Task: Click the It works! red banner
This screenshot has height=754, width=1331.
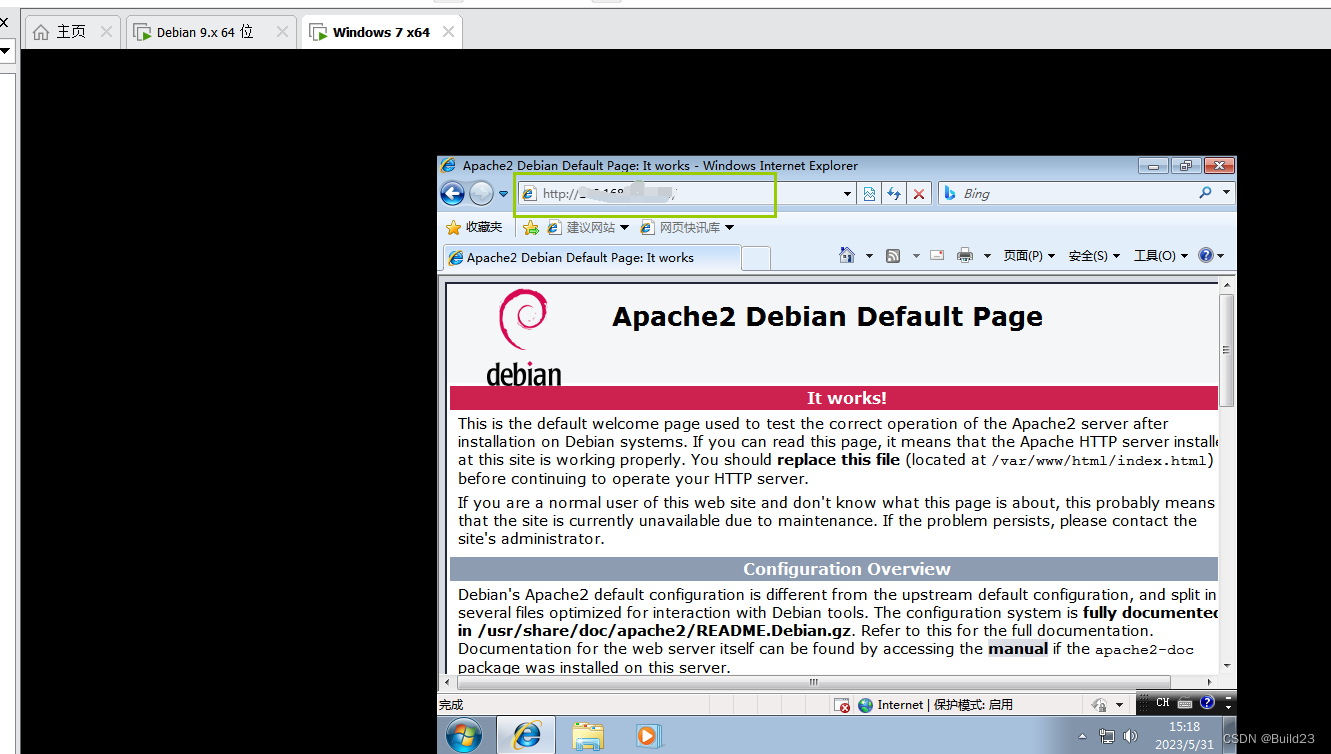Action: (x=834, y=398)
